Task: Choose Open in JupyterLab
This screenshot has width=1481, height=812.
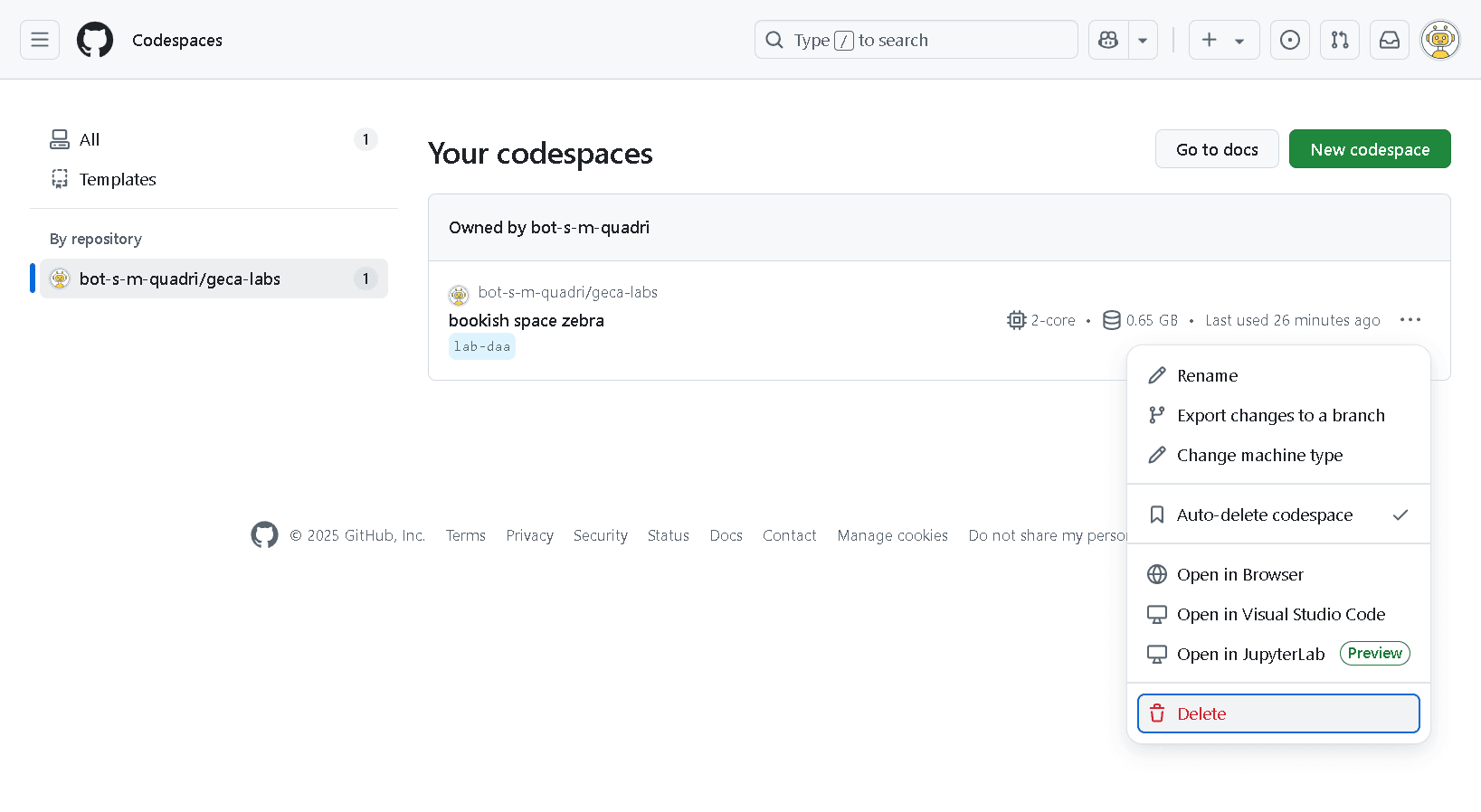Action: (1278, 654)
